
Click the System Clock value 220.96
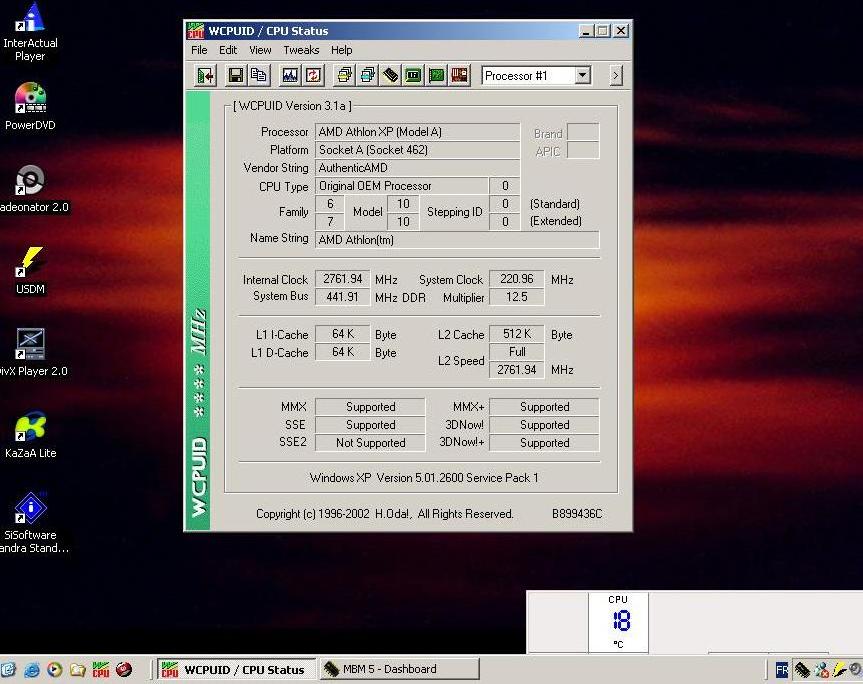point(516,279)
